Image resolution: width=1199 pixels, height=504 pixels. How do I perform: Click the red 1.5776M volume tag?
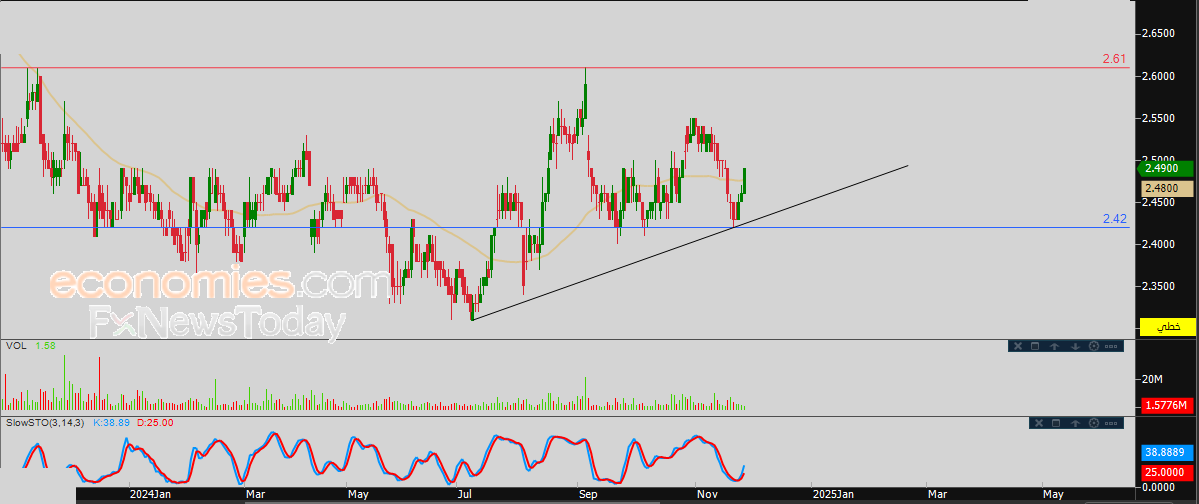point(1168,405)
